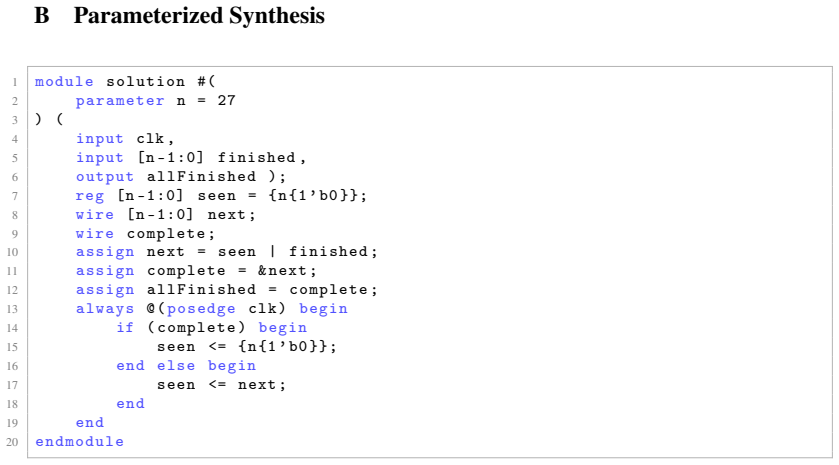
Task: Click 'clk' in the input declaration
Action: pyautogui.click(x=150, y=139)
